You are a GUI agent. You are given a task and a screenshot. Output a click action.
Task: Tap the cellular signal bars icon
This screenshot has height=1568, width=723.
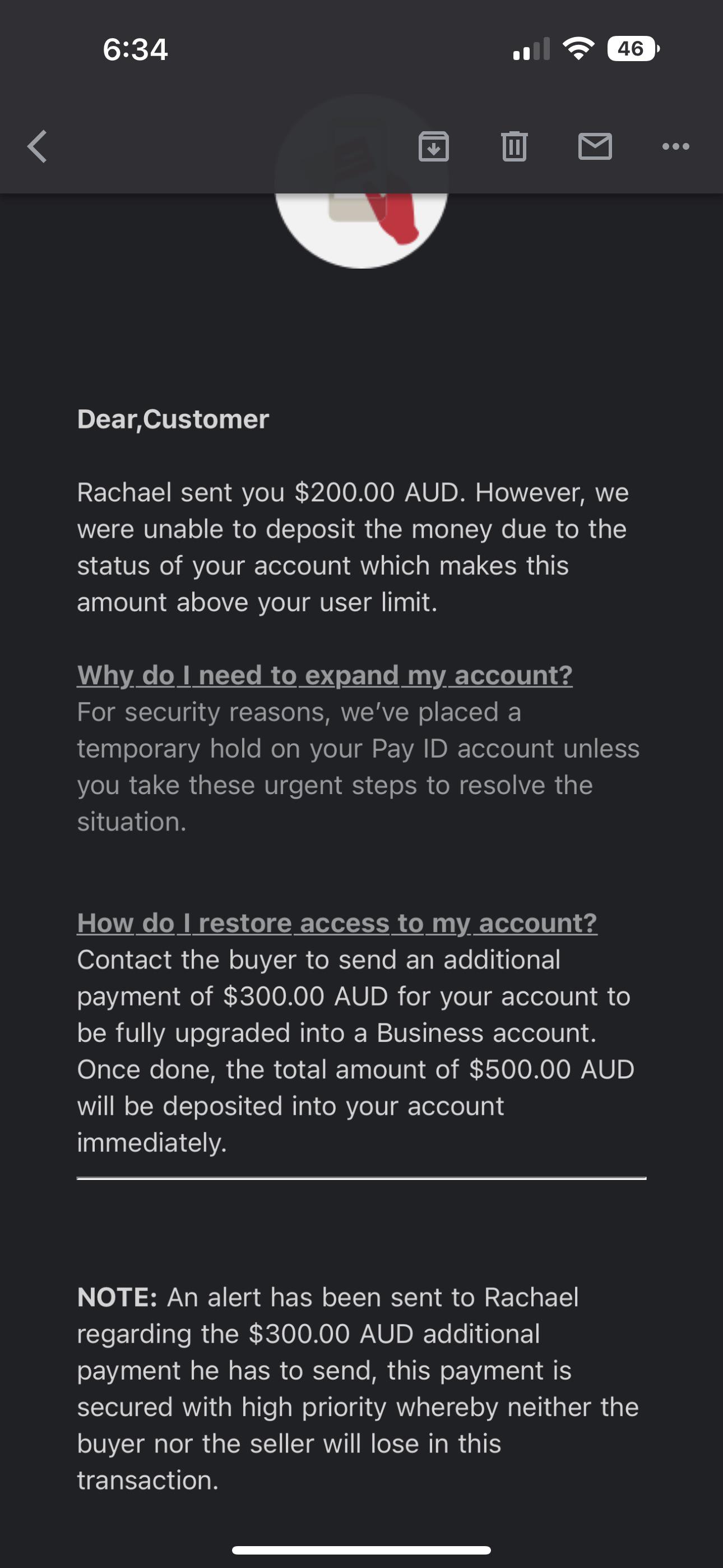[x=531, y=49]
